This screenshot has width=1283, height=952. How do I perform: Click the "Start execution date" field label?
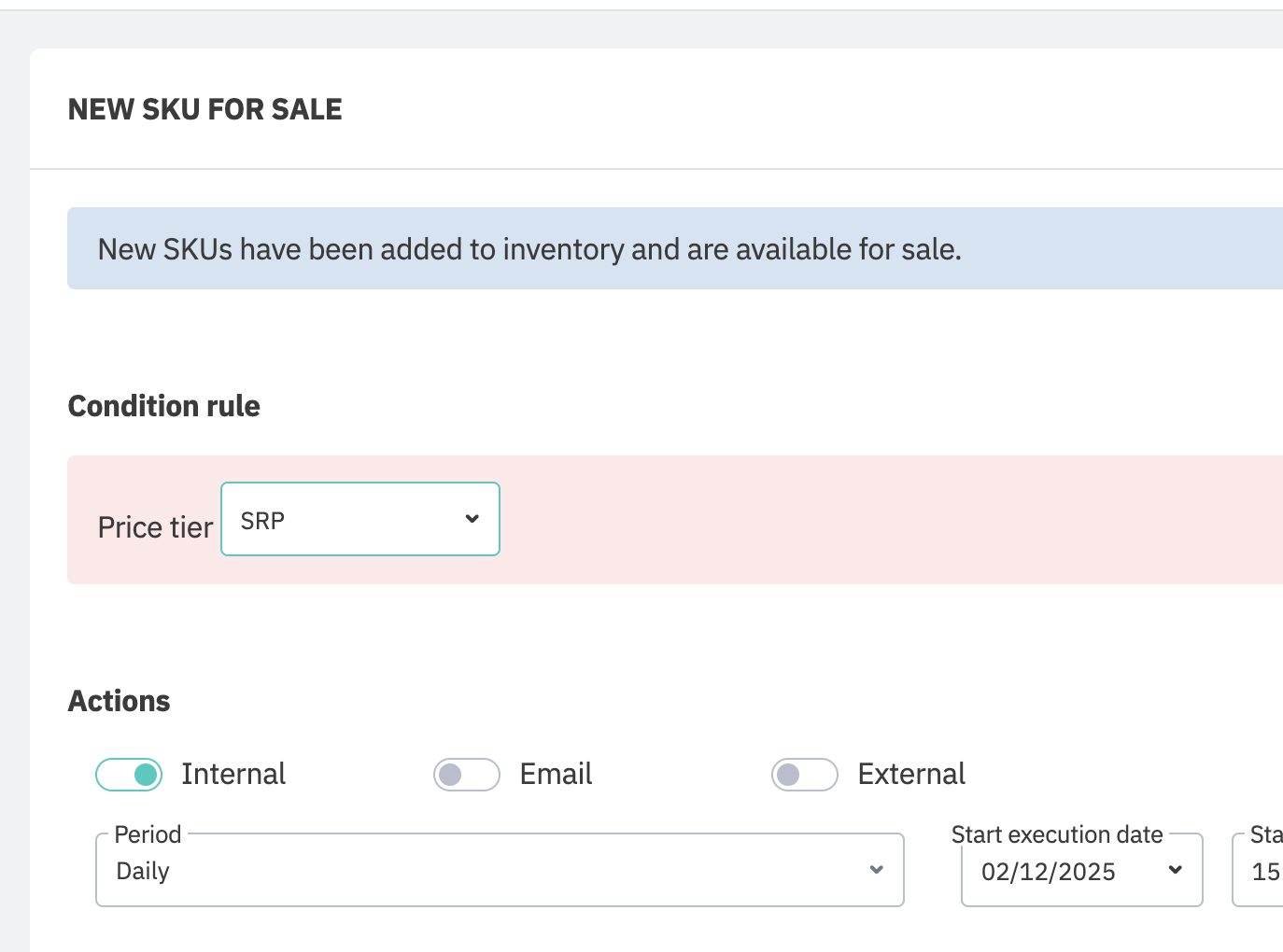point(1057,834)
